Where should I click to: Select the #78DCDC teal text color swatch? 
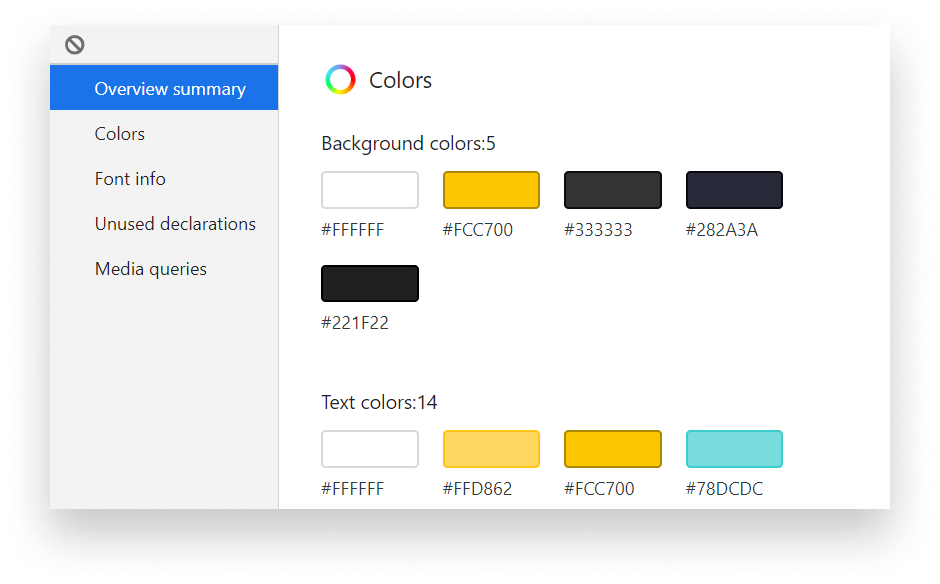[x=734, y=448]
